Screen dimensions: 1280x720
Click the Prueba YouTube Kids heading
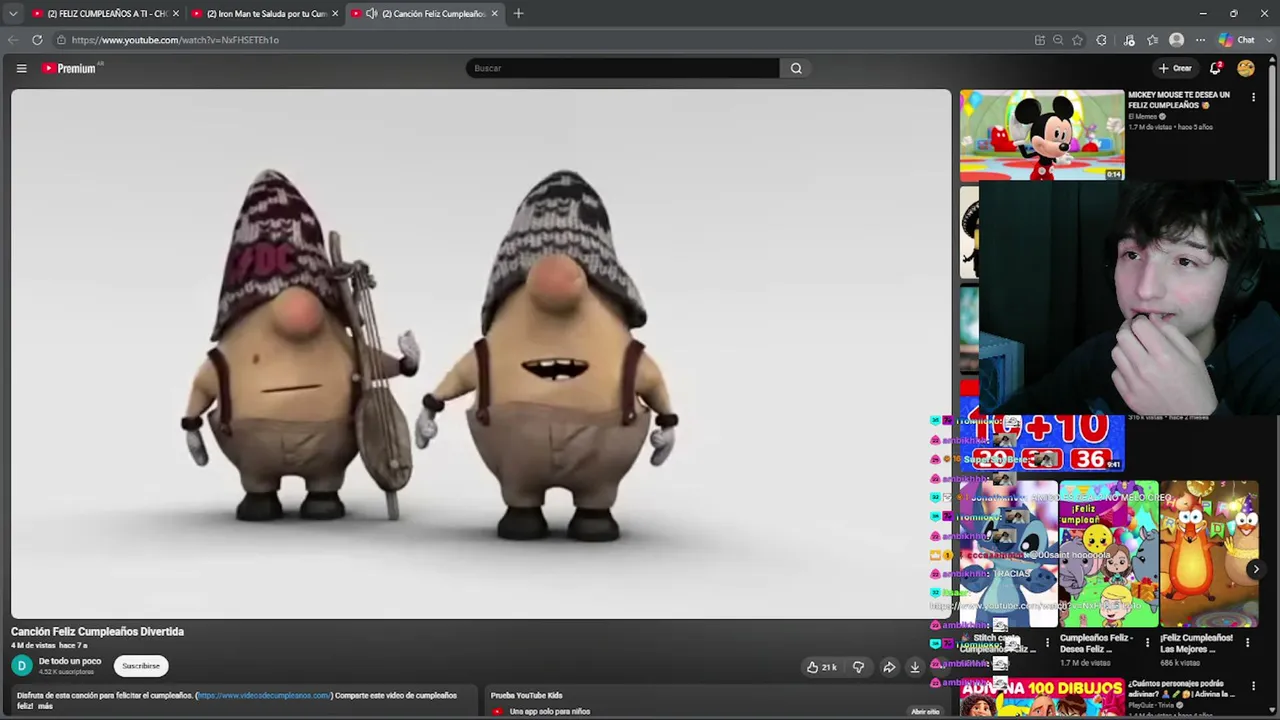[x=526, y=695]
